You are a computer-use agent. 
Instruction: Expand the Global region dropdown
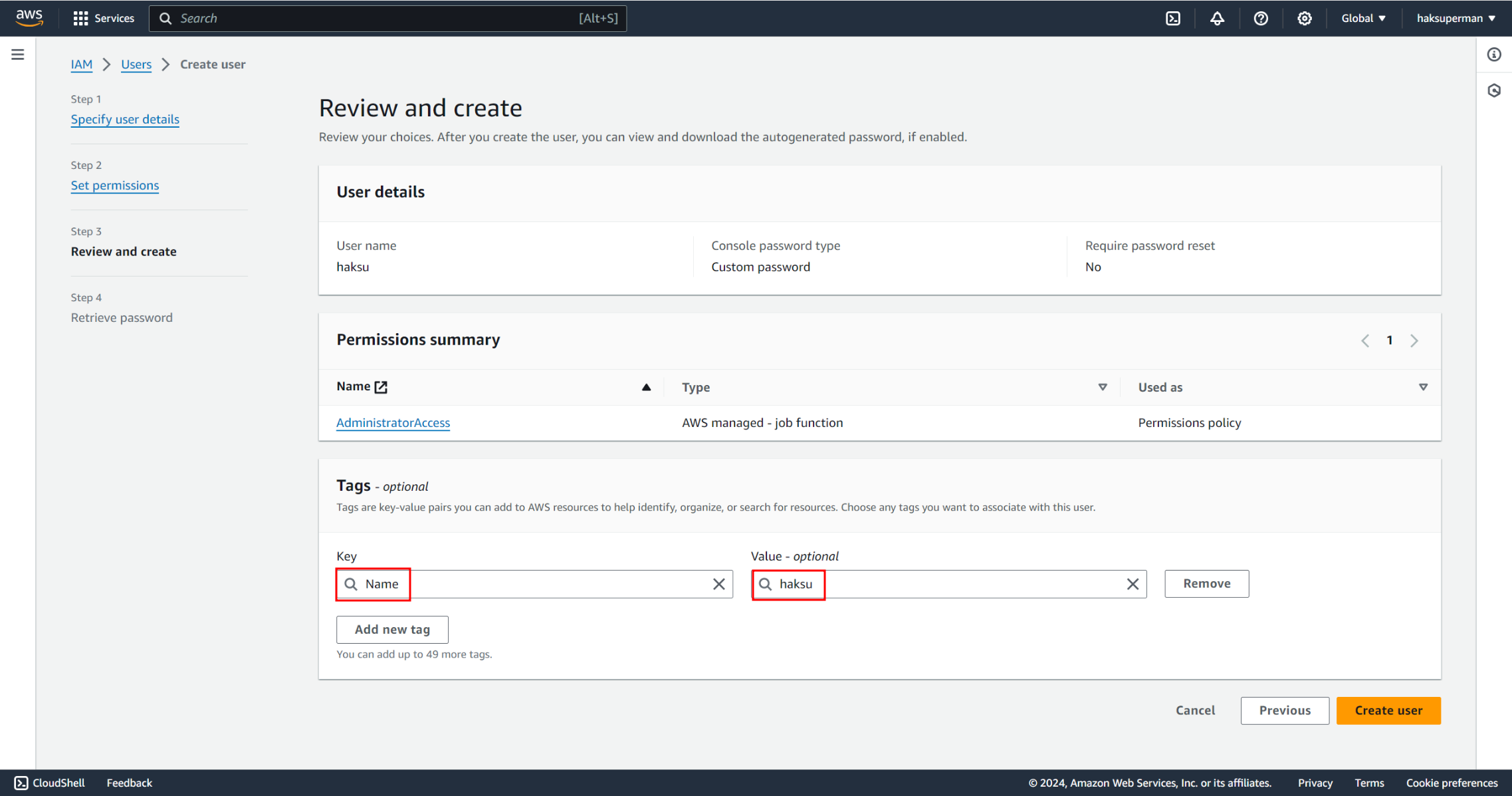click(1363, 18)
